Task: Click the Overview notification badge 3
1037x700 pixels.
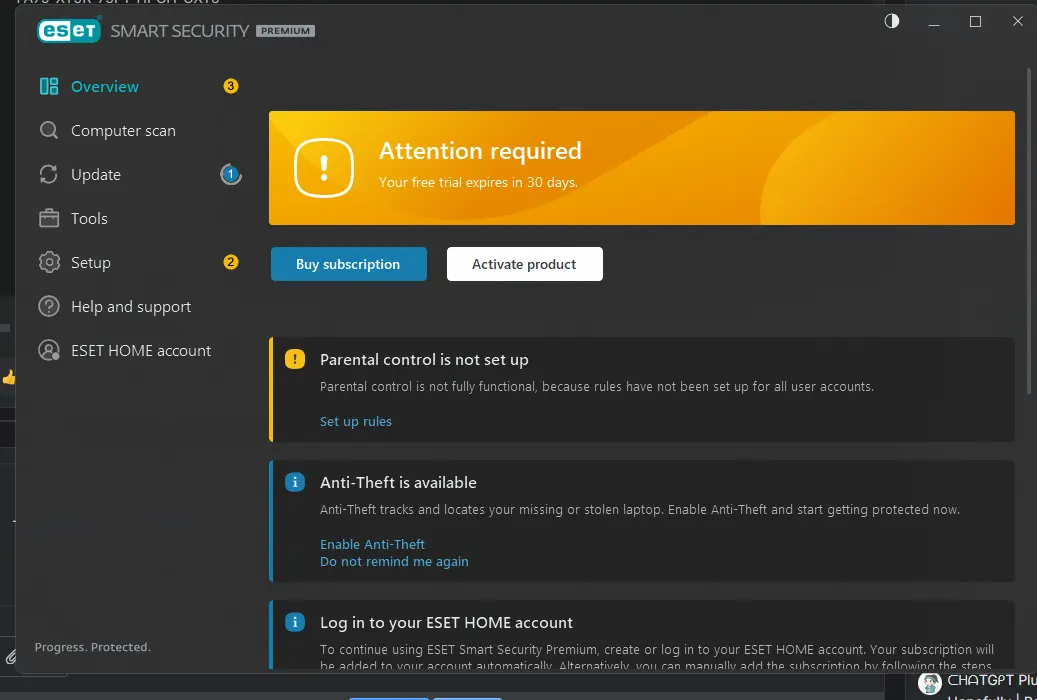Action: point(231,86)
